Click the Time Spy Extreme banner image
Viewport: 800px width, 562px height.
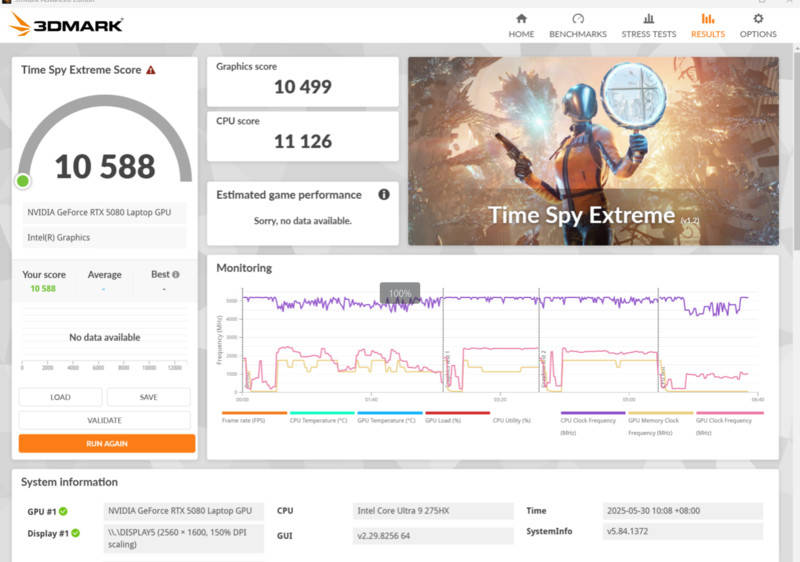click(592, 150)
